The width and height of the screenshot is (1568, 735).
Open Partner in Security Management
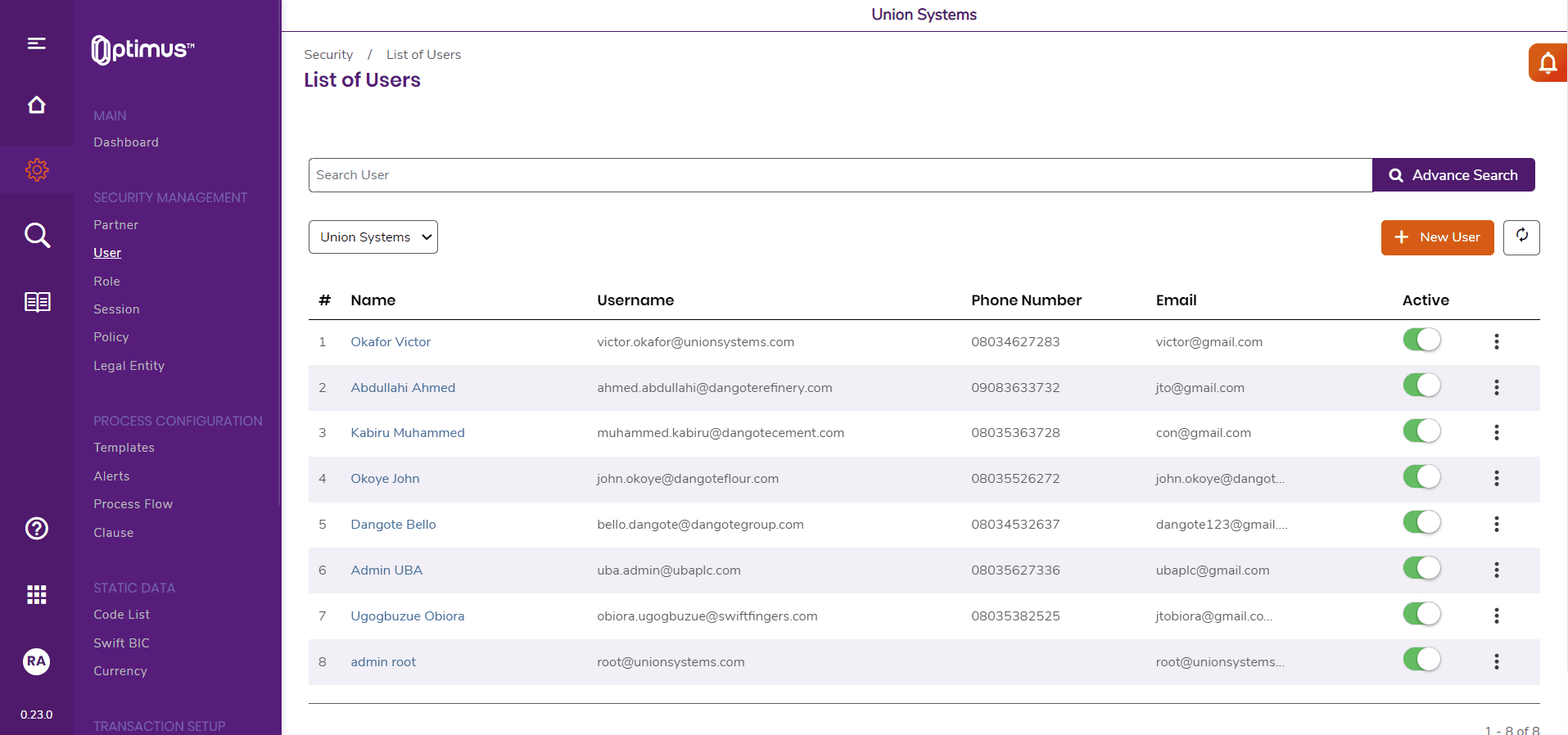[x=115, y=225]
